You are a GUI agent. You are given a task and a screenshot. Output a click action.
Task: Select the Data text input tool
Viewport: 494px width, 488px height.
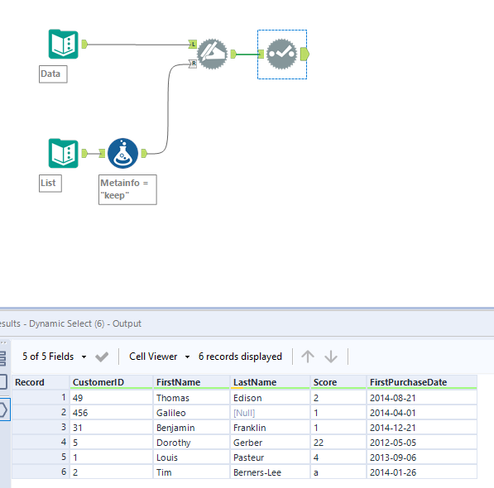click(63, 44)
